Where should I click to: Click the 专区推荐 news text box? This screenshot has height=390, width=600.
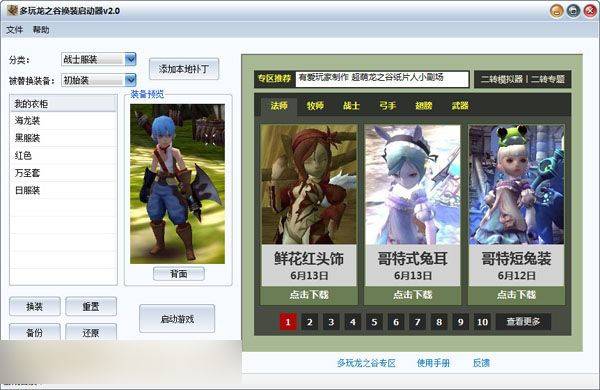click(x=382, y=79)
